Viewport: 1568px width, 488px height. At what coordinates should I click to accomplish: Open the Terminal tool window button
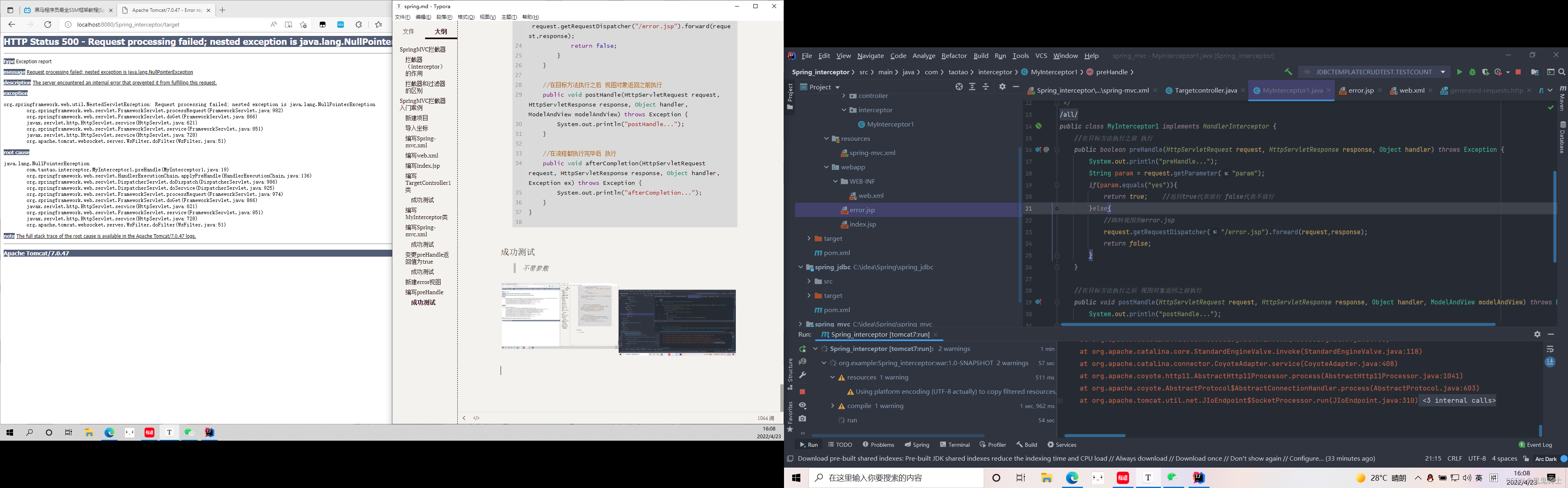(x=954, y=445)
